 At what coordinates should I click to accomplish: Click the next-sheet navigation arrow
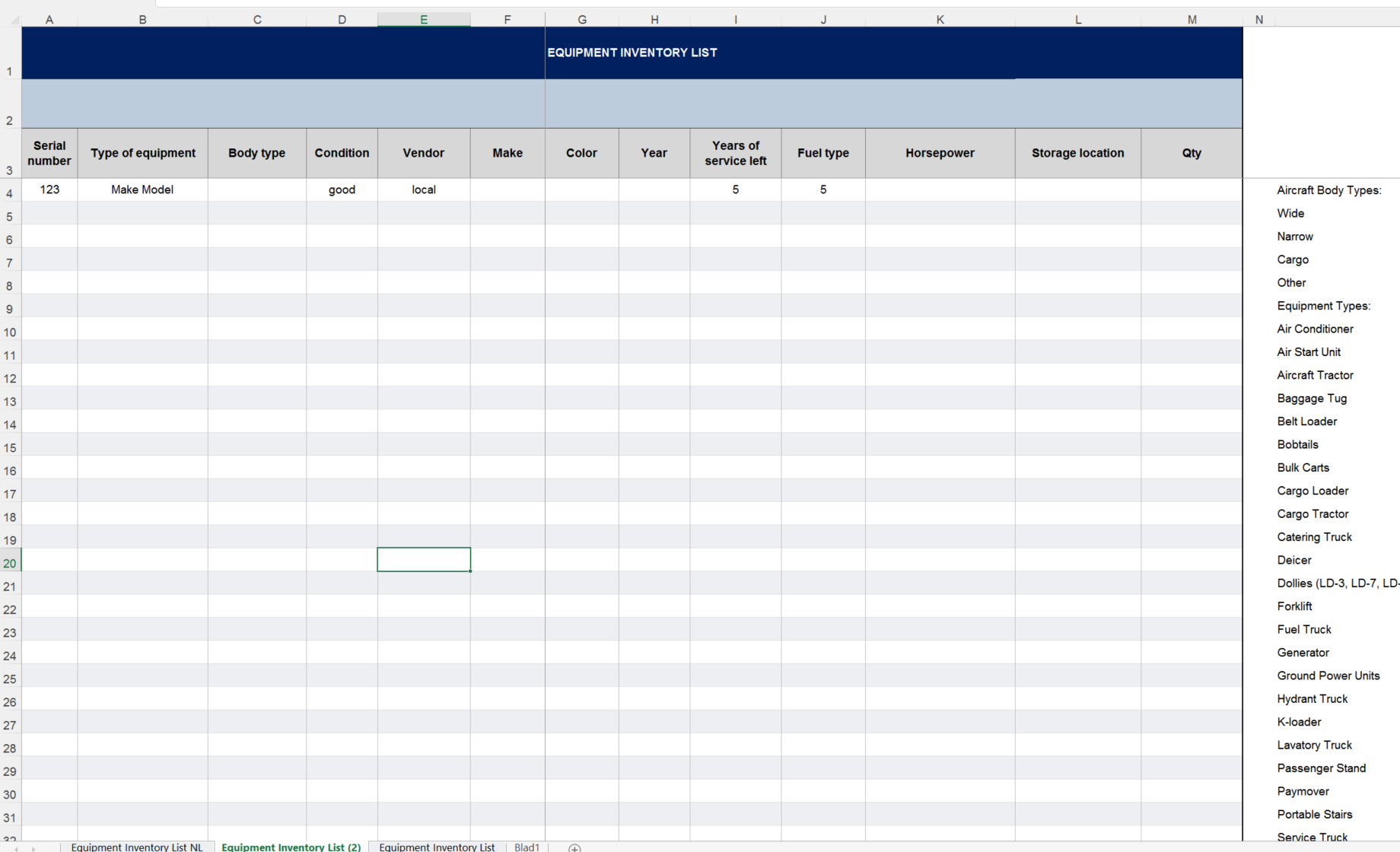pyautogui.click(x=32, y=847)
